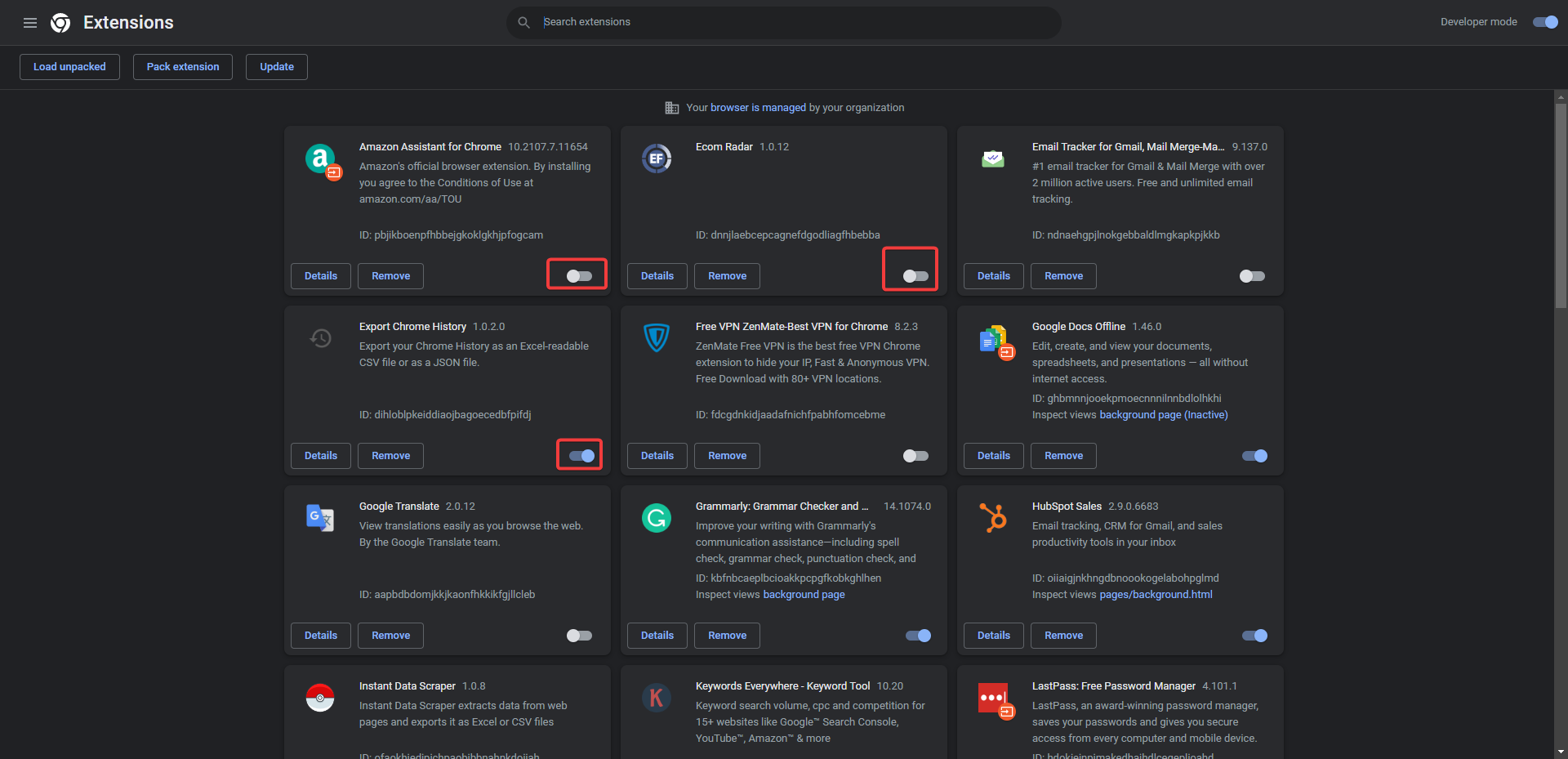Click the Google Translate extension icon
The image size is (1568, 759).
click(x=320, y=518)
